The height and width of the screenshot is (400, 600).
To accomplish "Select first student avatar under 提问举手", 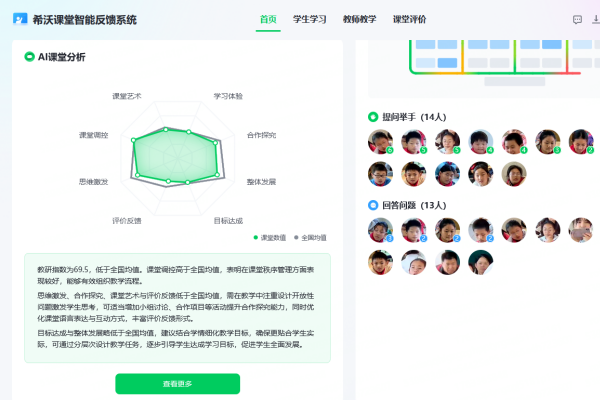I will tap(380, 142).
